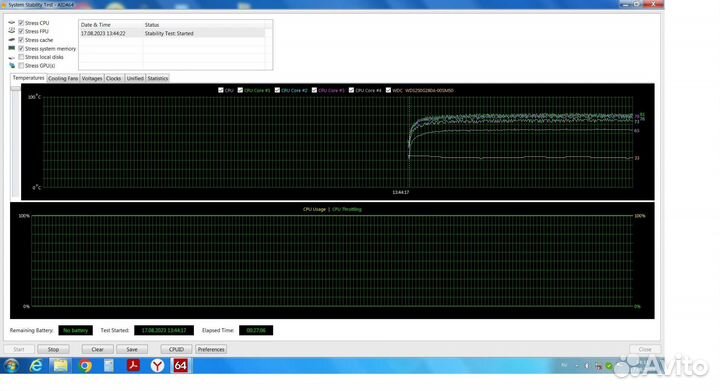This screenshot has height=391, width=720.
Task: Open the Preferences button
Action: [x=211, y=349]
